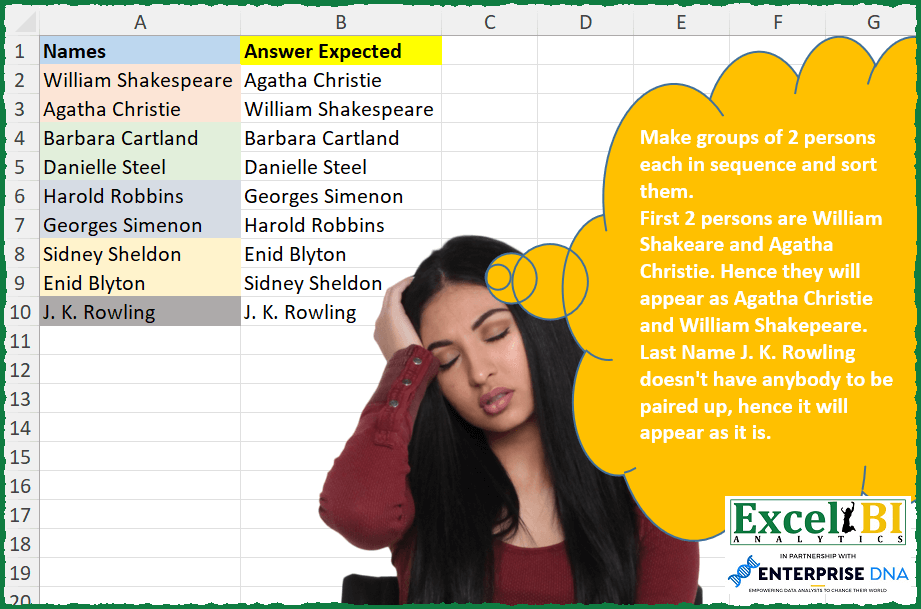
Task: Select column B header
Action: click(341, 22)
